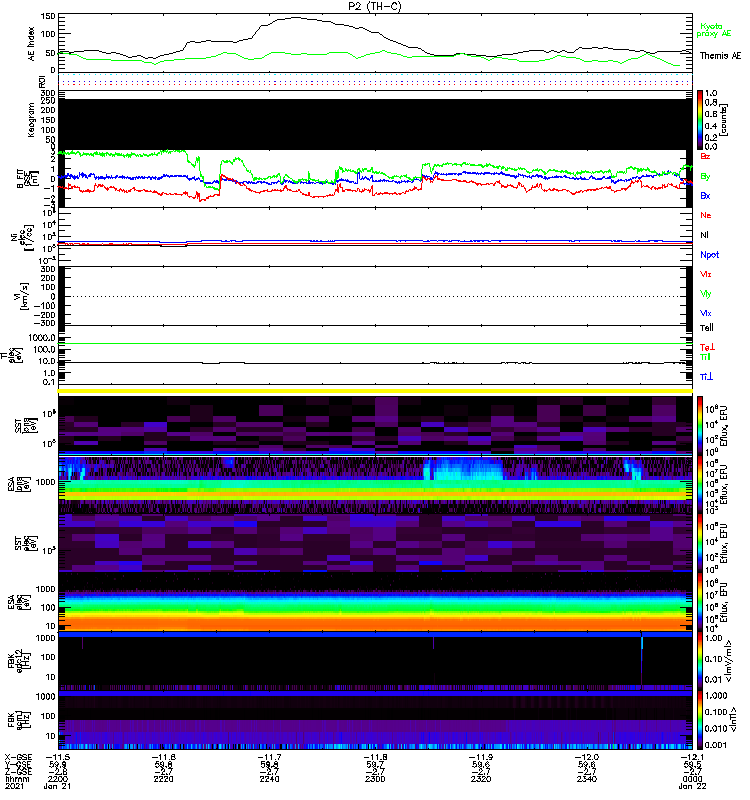Click the 2340 time tick label
Screen dimensions: 750x800
(x=587, y=779)
